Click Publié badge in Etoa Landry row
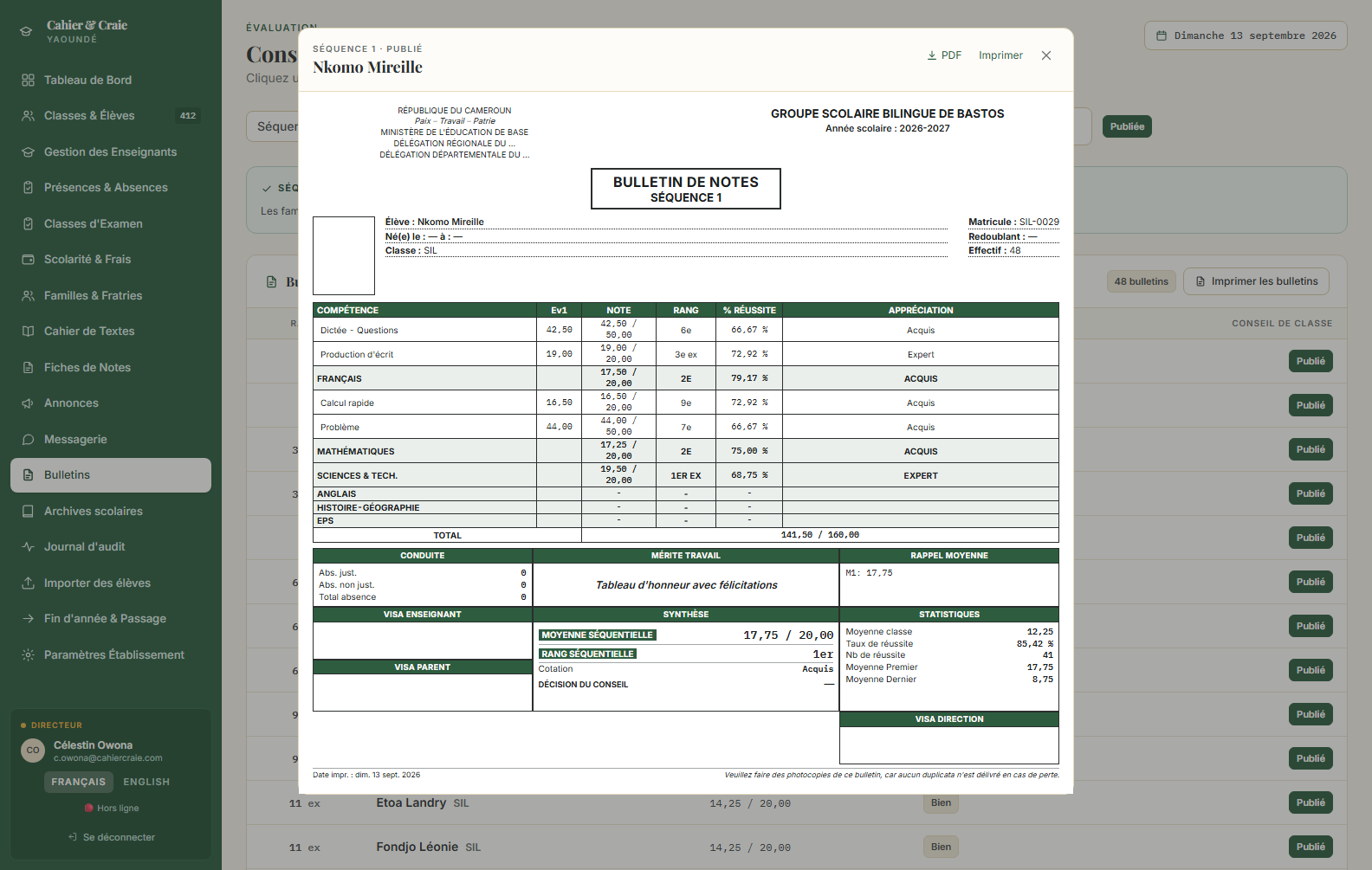The height and width of the screenshot is (870, 1372). 1311,802
